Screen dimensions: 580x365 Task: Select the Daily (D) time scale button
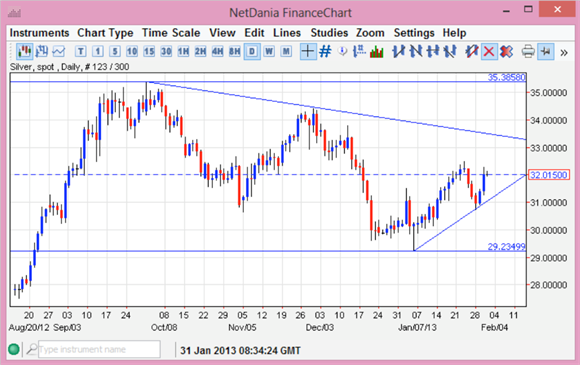252,51
